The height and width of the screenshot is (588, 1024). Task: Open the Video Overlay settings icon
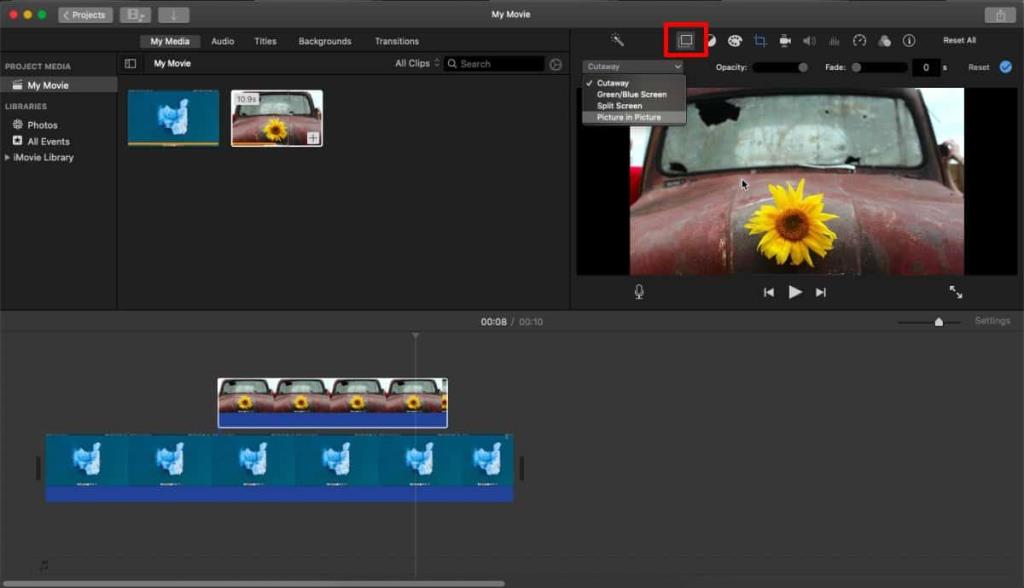pos(685,40)
